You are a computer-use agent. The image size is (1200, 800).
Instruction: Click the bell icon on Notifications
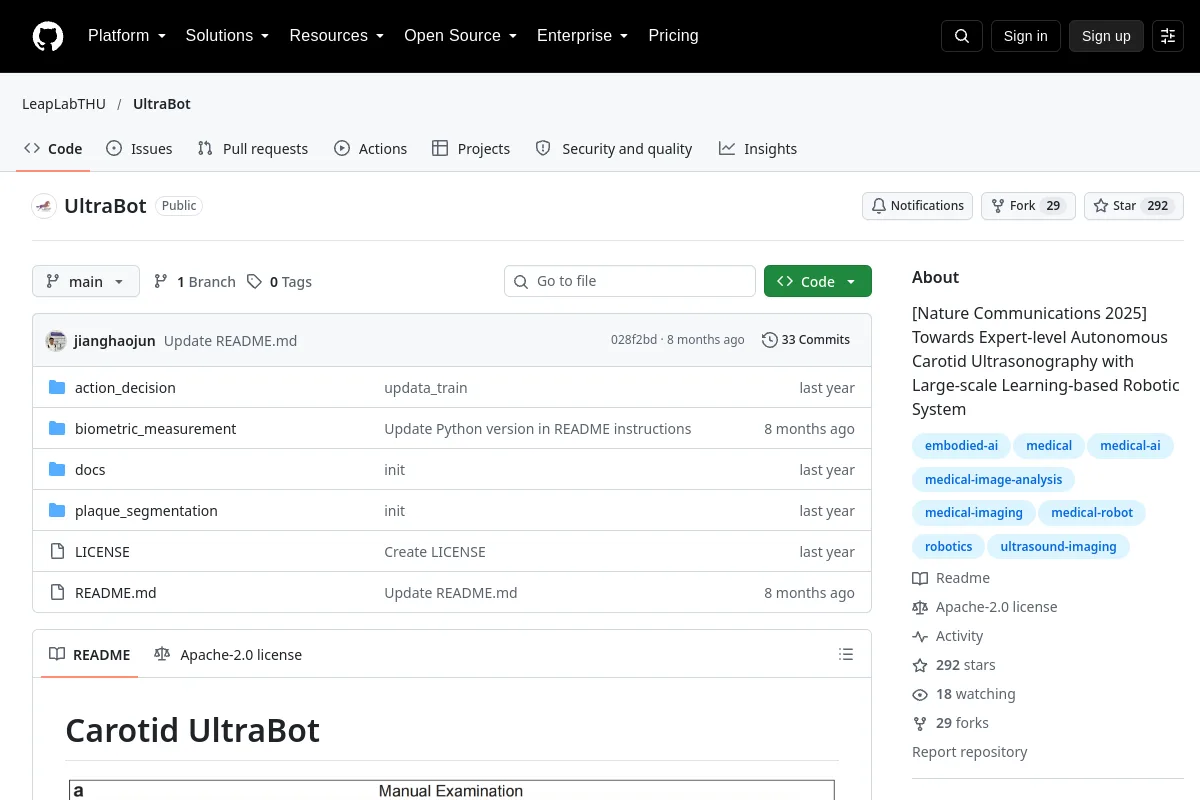click(879, 206)
